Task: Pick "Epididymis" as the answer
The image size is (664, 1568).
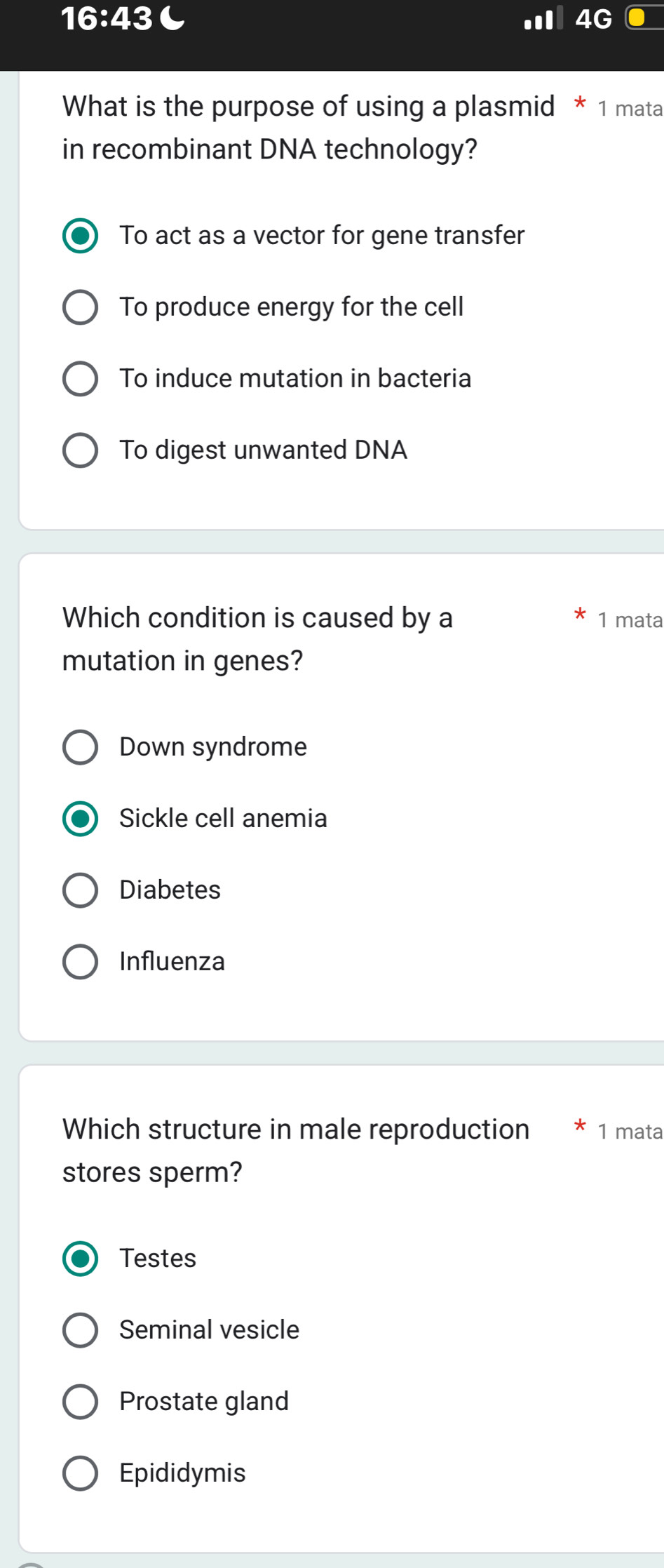Action: (79, 1473)
